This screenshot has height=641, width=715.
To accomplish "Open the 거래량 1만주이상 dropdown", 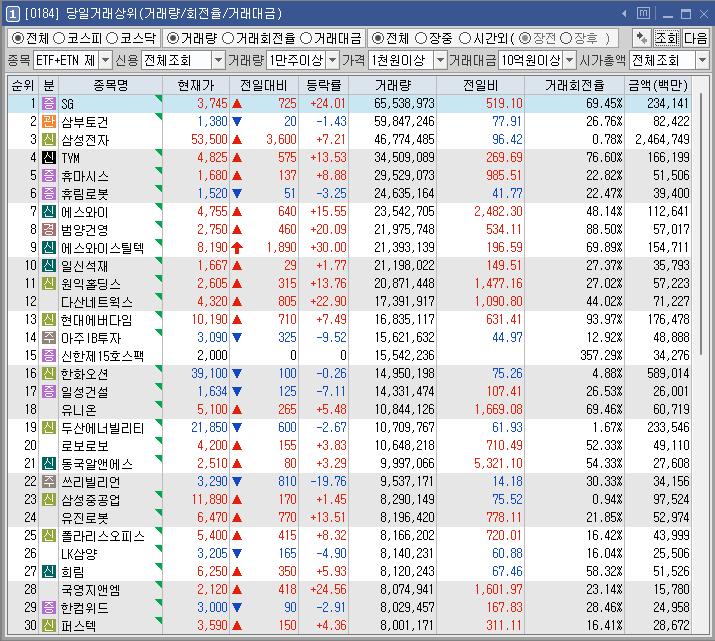I will (x=333, y=60).
